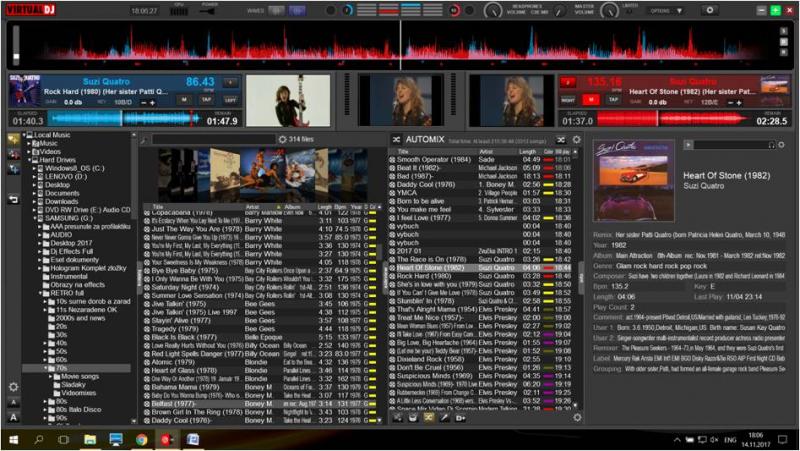
Task: Click first sidelist icon in bottom bar
Action: click(x=397, y=417)
